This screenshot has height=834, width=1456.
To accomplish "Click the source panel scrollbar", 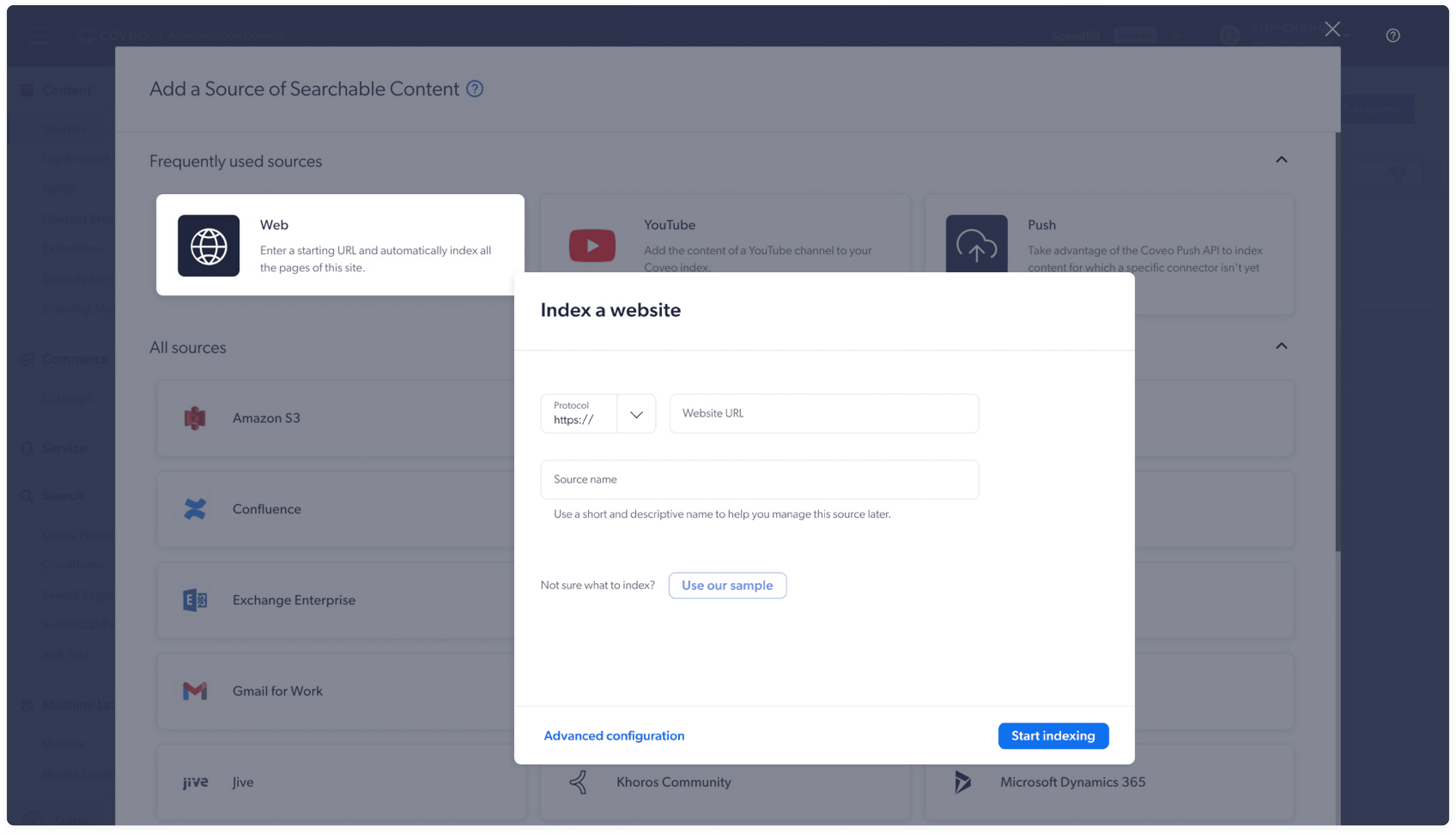I will coord(1338,341).
